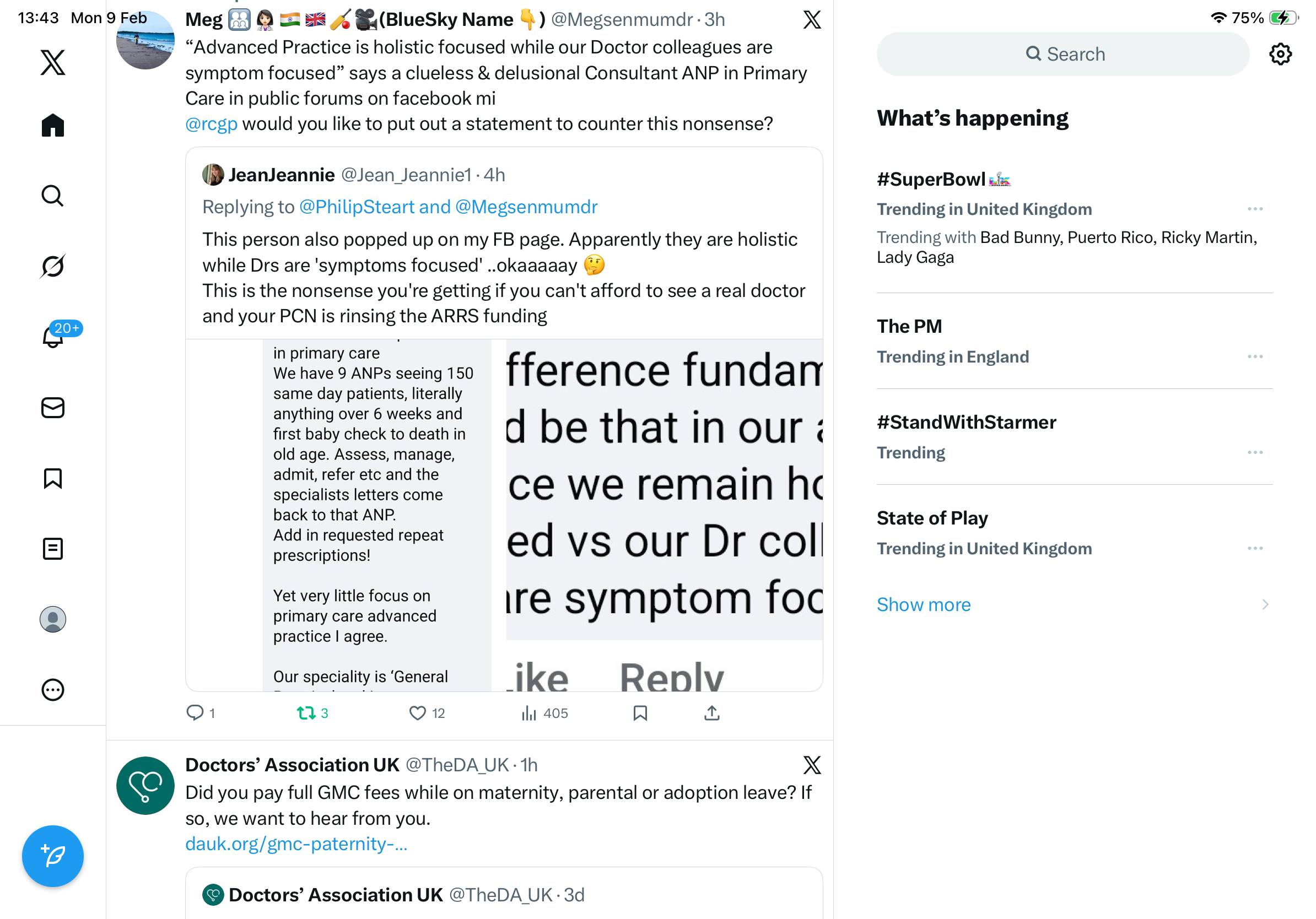Image resolution: width=1316 pixels, height=919 pixels.
Task: Toggle repost on Meg's post
Action: 306,713
